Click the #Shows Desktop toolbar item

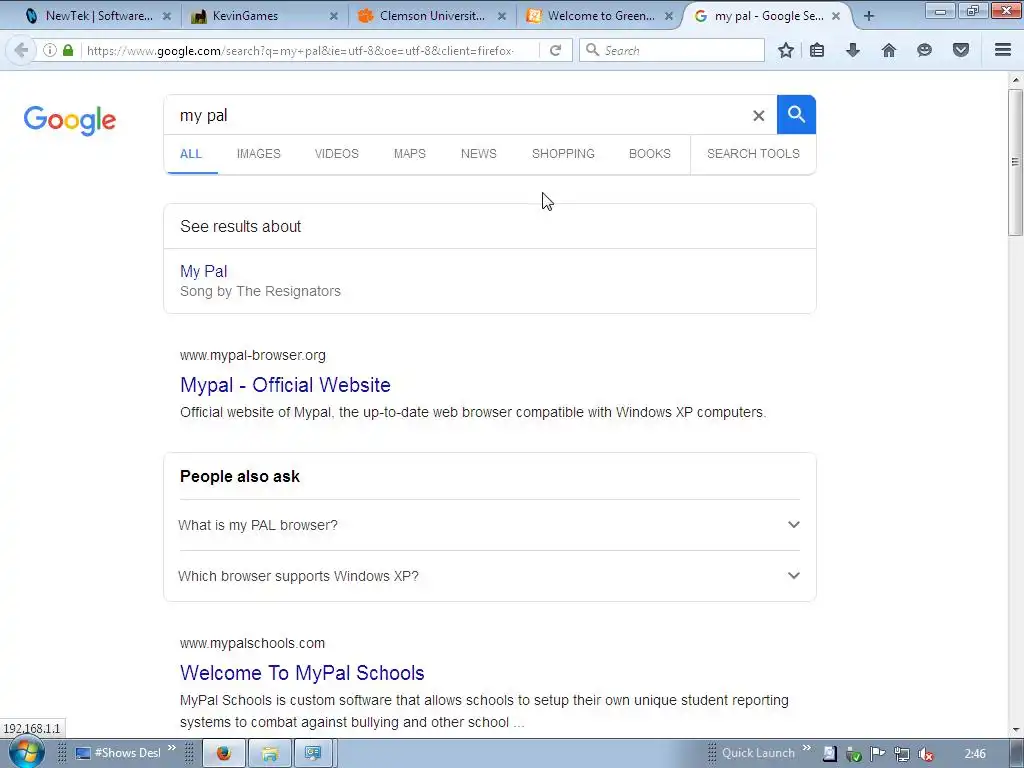pos(119,753)
